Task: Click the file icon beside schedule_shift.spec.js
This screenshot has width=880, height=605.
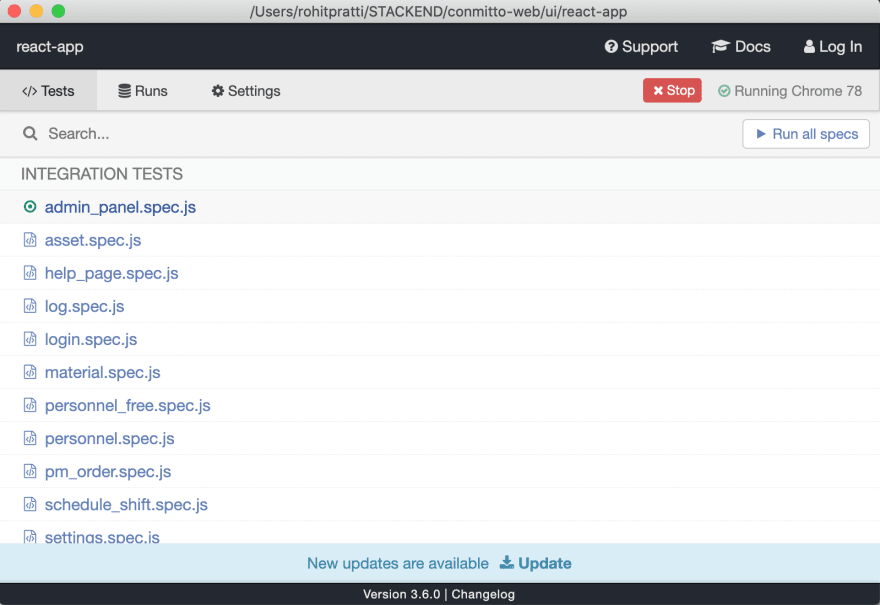Action: [30, 505]
